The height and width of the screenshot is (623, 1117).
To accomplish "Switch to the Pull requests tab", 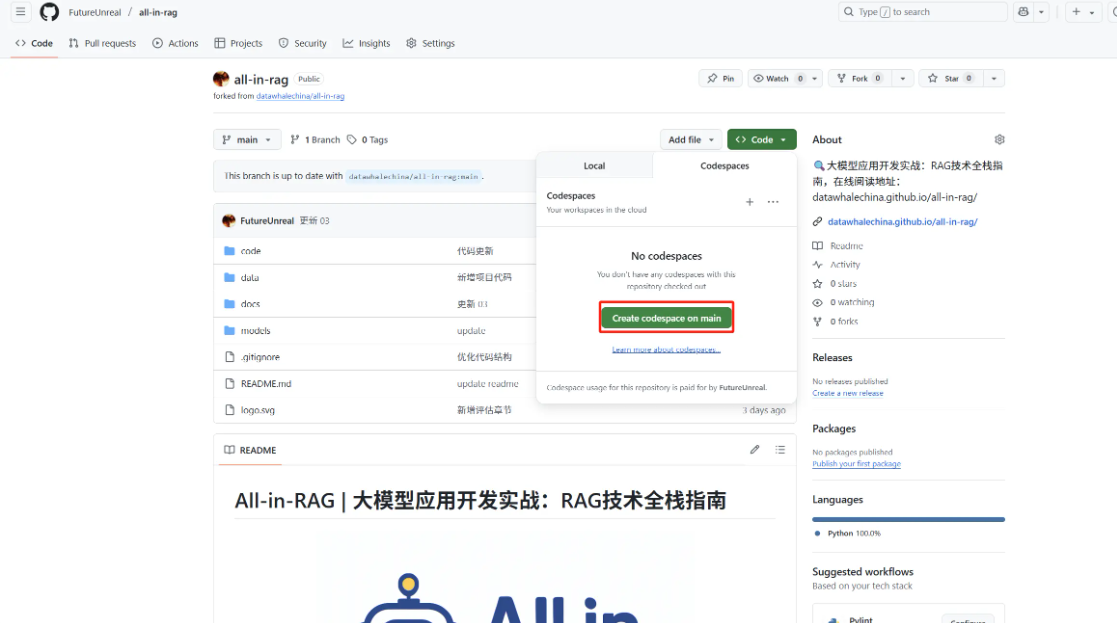I will click(101, 43).
